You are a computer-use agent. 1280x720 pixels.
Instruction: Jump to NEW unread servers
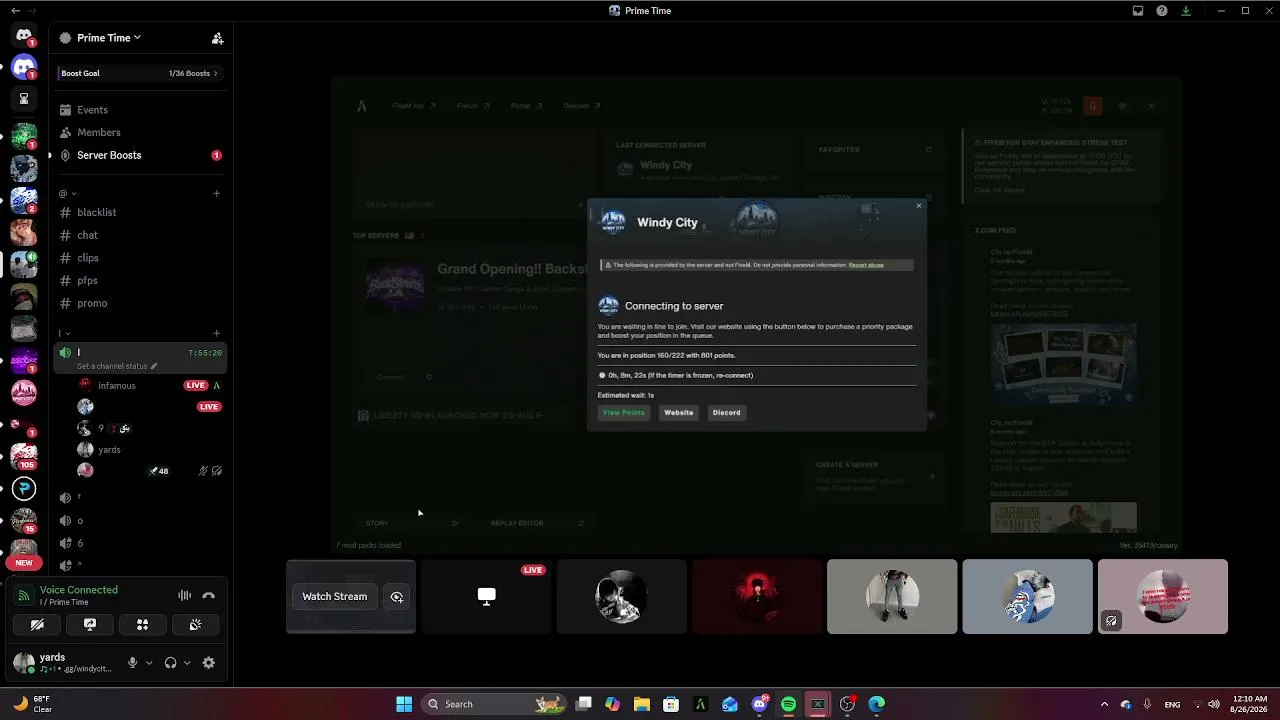pos(24,563)
